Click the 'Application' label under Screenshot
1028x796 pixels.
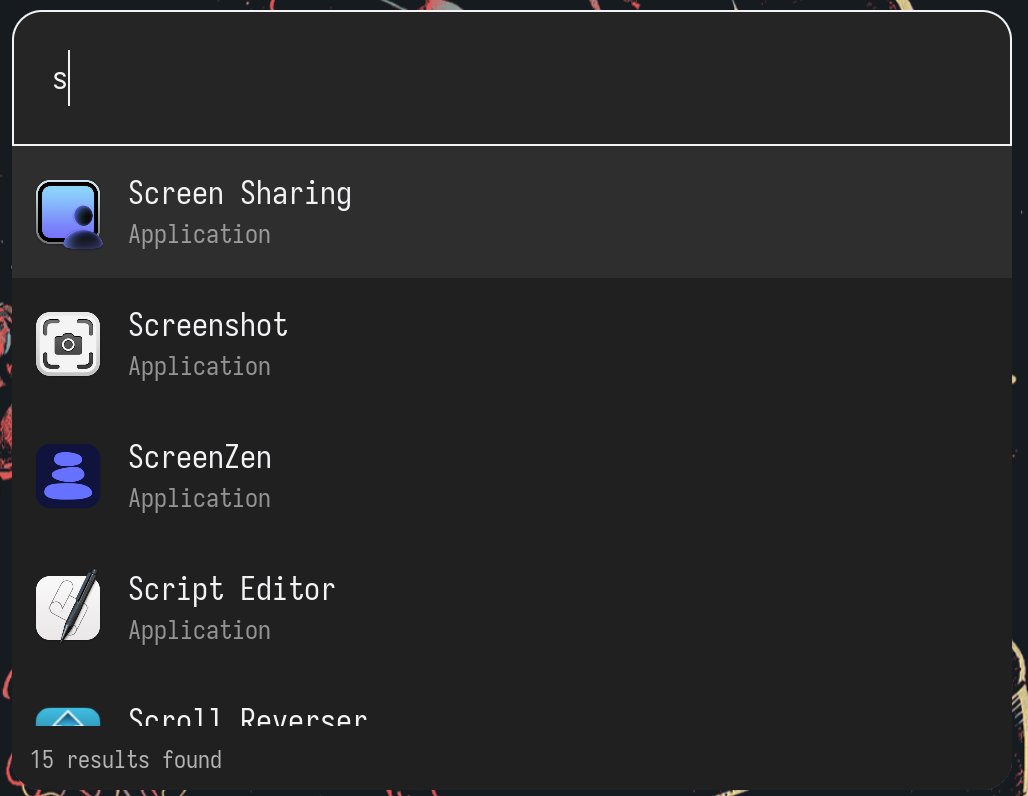199,366
